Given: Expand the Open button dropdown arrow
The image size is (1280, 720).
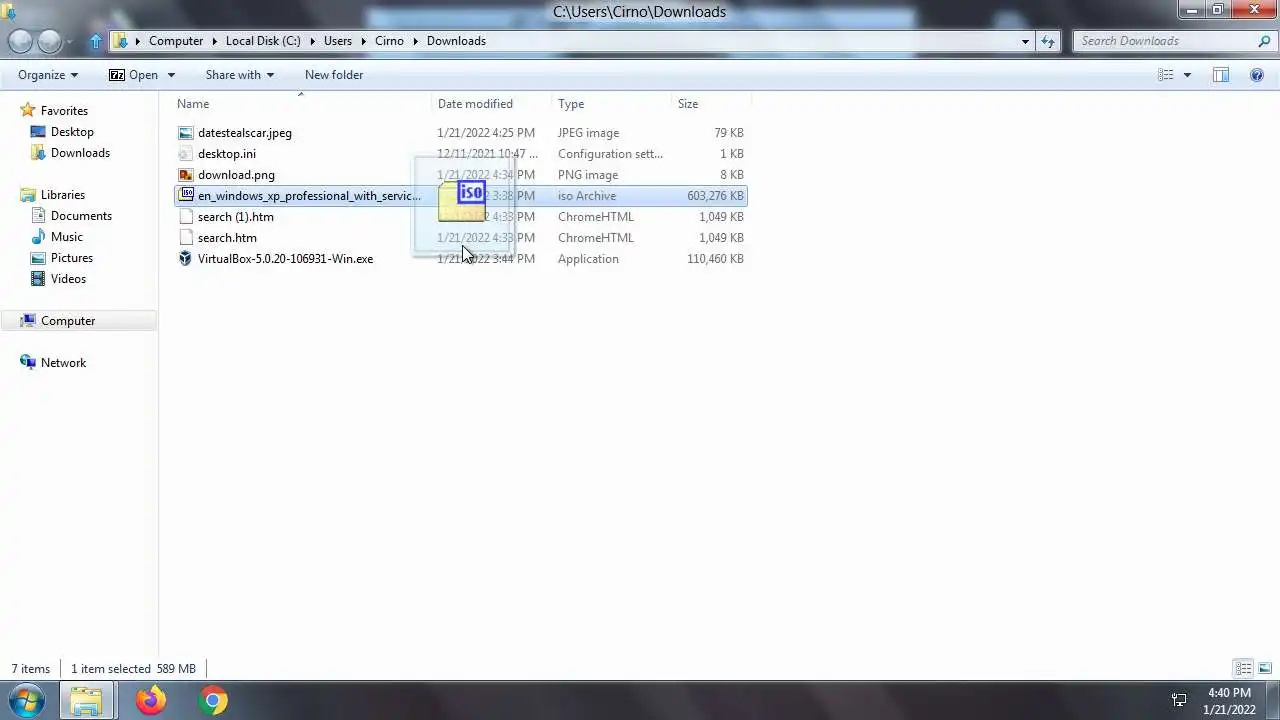Looking at the screenshot, I should tap(171, 75).
